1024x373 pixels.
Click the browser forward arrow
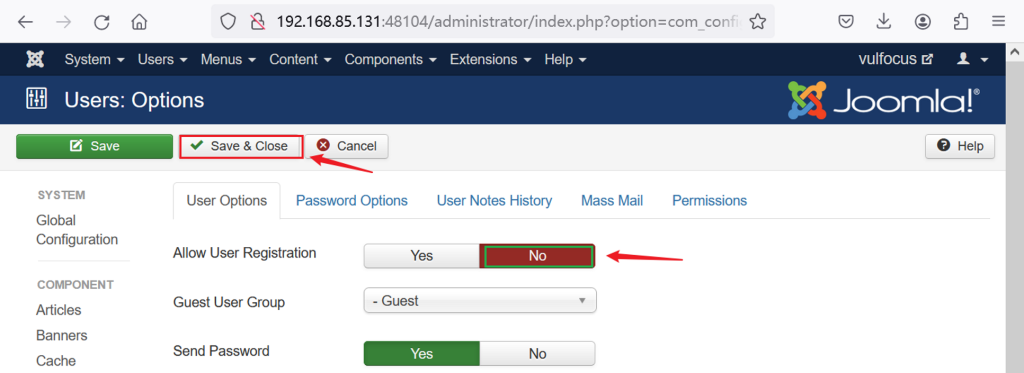pyautogui.click(x=63, y=22)
